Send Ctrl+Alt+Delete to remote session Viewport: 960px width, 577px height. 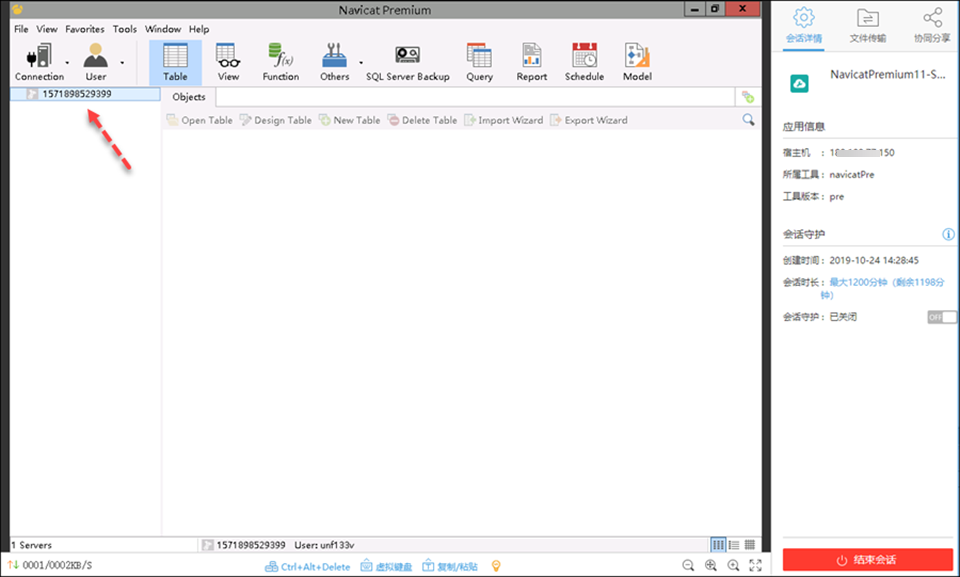click(308, 566)
